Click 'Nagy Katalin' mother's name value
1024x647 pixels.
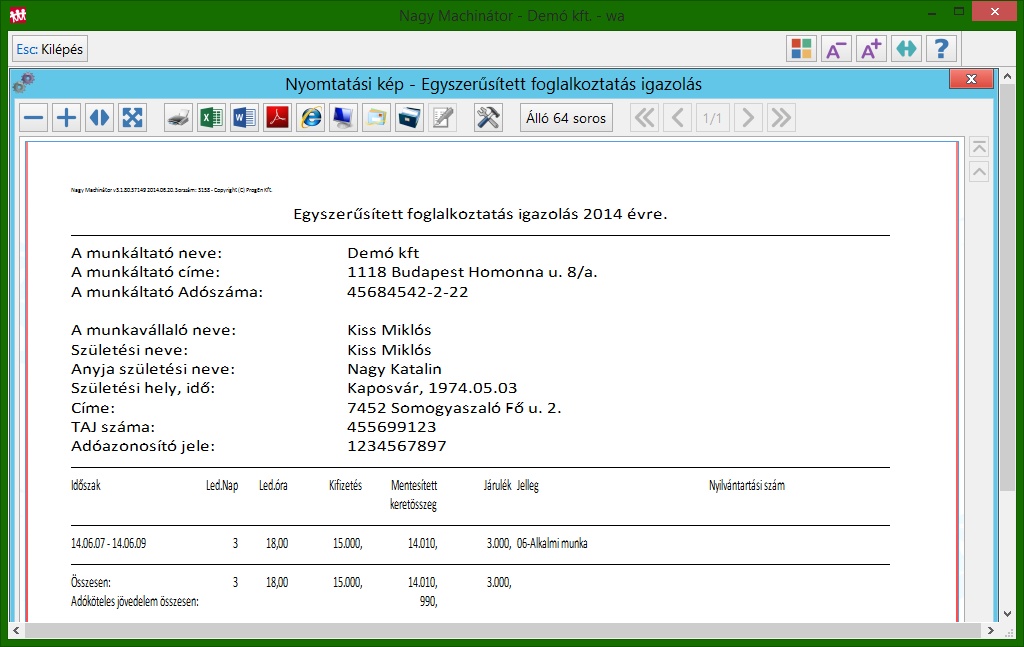[x=394, y=369]
